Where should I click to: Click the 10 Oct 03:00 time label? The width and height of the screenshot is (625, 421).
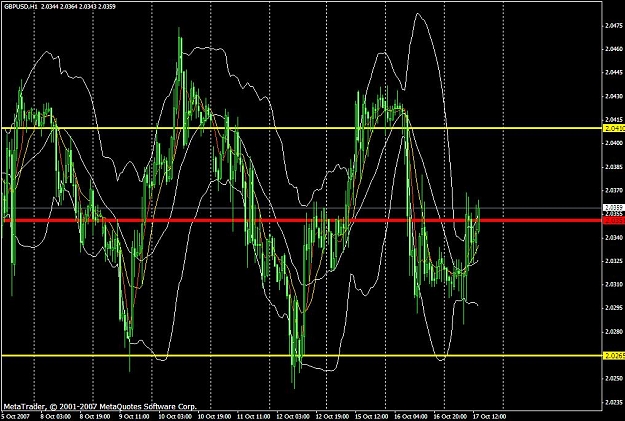[x=174, y=417]
